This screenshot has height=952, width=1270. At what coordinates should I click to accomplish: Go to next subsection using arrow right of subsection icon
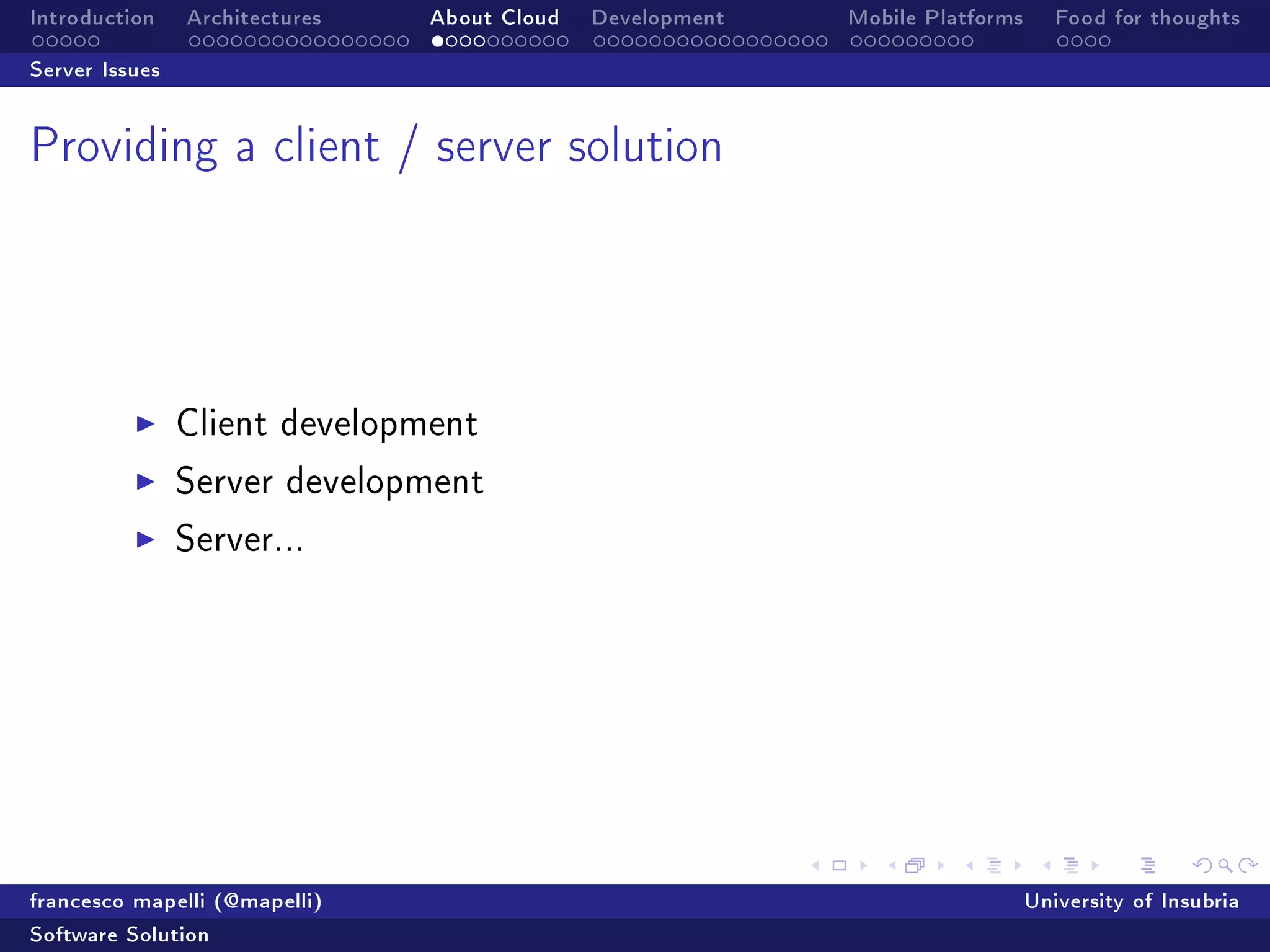[x=1018, y=865]
